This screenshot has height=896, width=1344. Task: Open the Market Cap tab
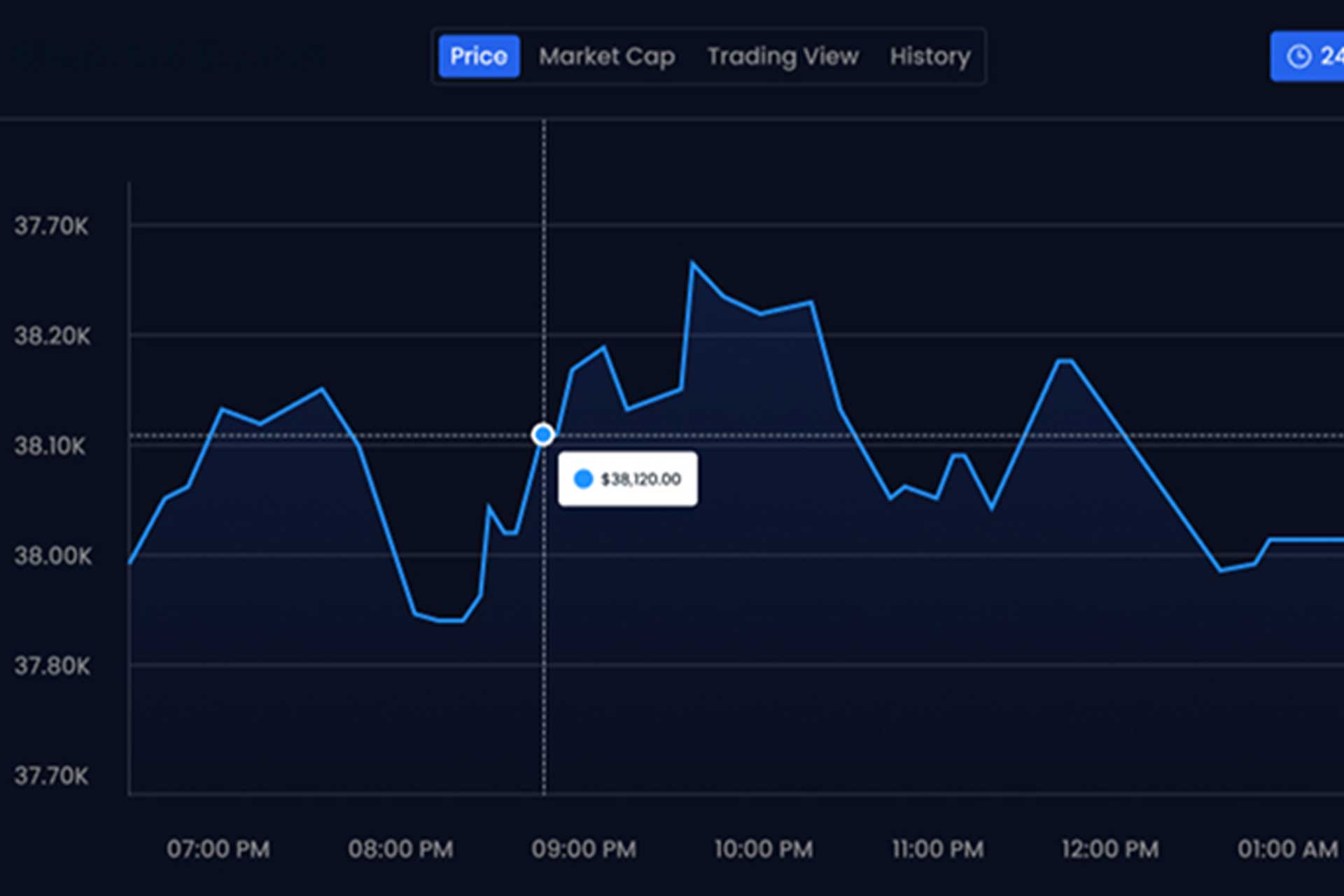(x=606, y=56)
